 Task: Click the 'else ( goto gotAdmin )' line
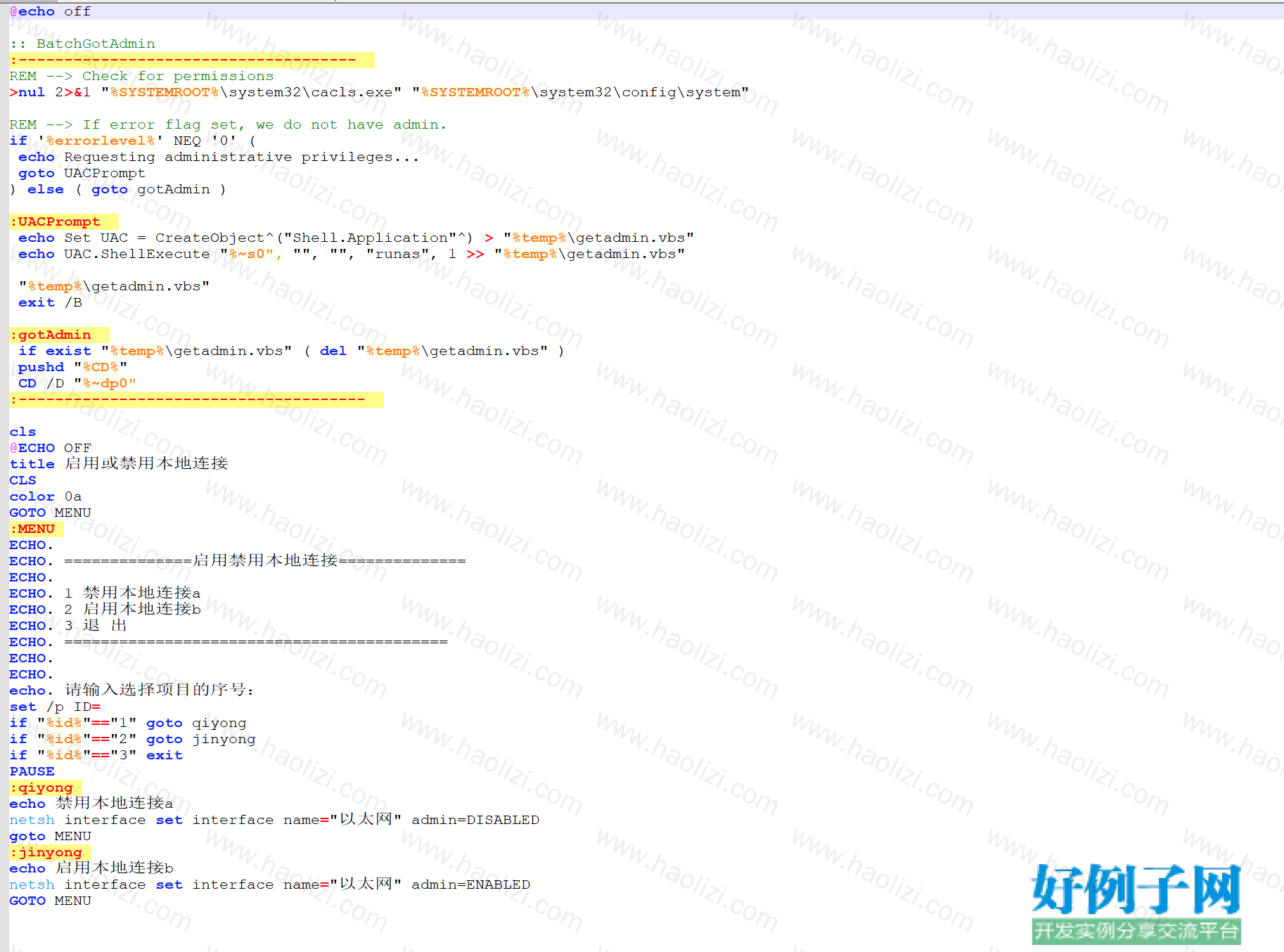[x=117, y=189]
